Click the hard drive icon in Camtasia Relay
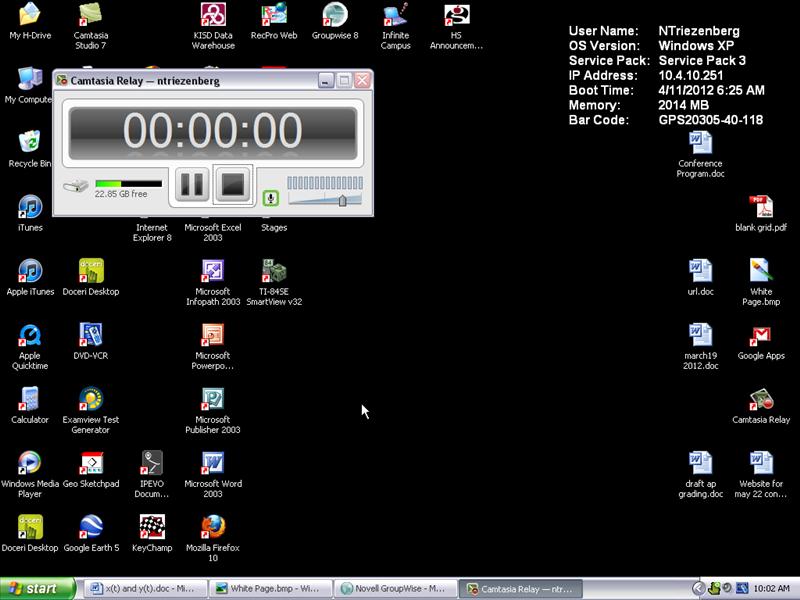The image size is (800, 600). [x=76, y=186]
